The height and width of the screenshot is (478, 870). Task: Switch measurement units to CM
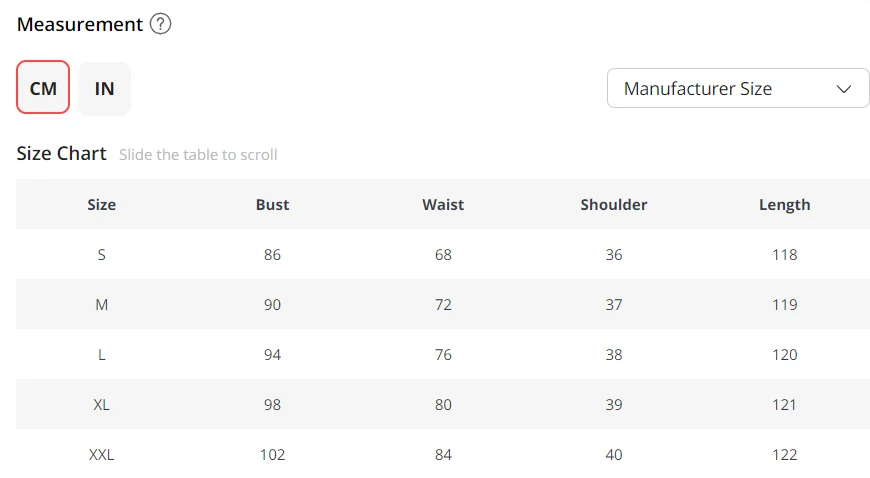pos(43,88)
